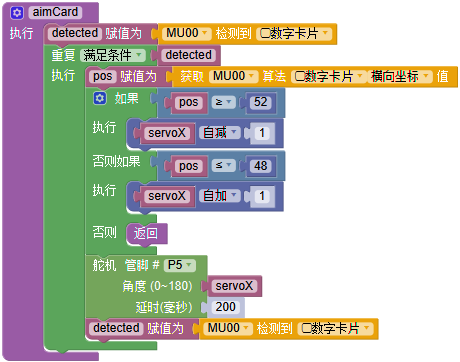Select the detected variable in the repeat condition
The image size is (460, 362).
tap(189, 55)
